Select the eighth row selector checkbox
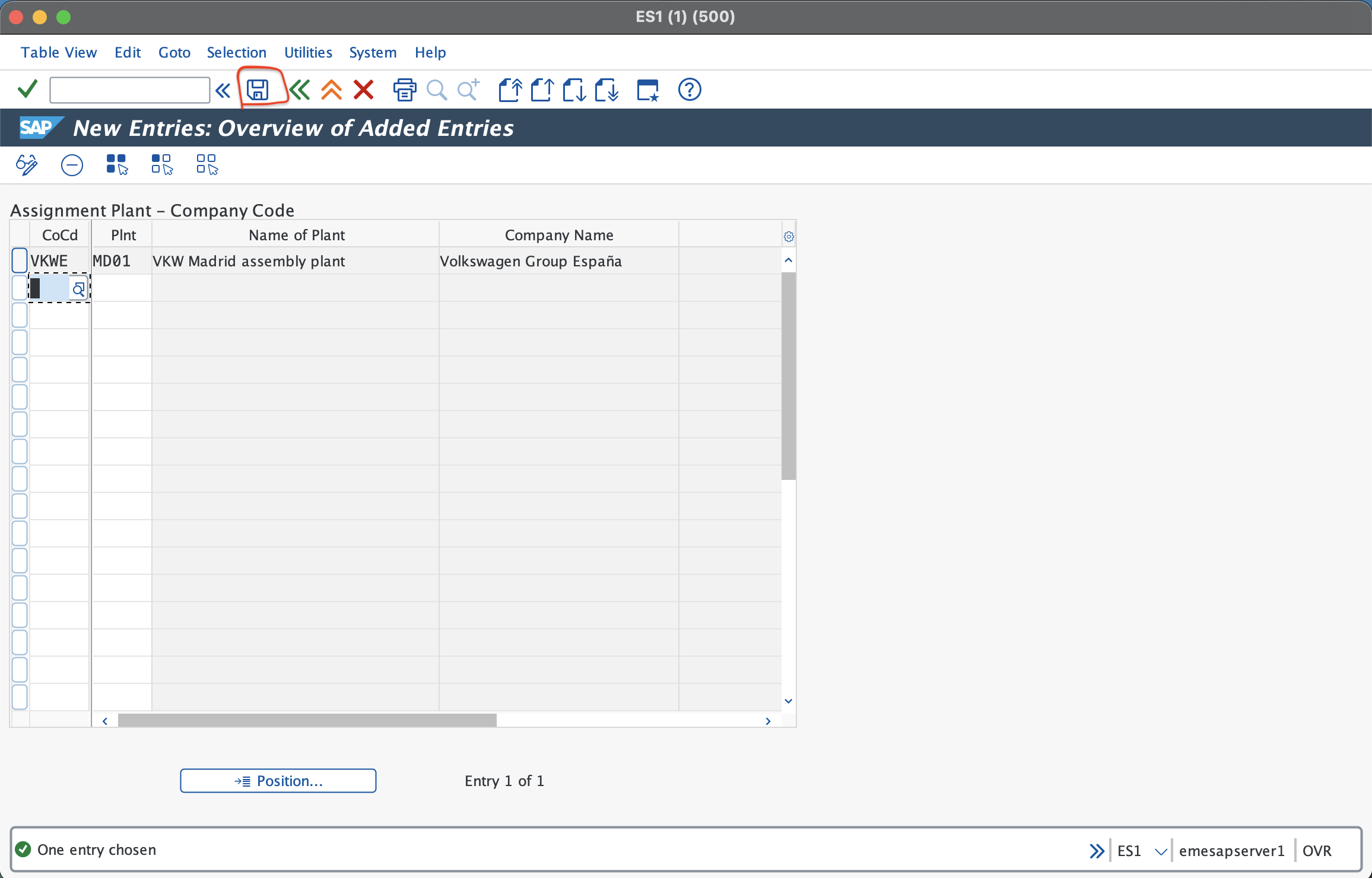The width and height of the screenshot is (1372, 878). point(20,452)
